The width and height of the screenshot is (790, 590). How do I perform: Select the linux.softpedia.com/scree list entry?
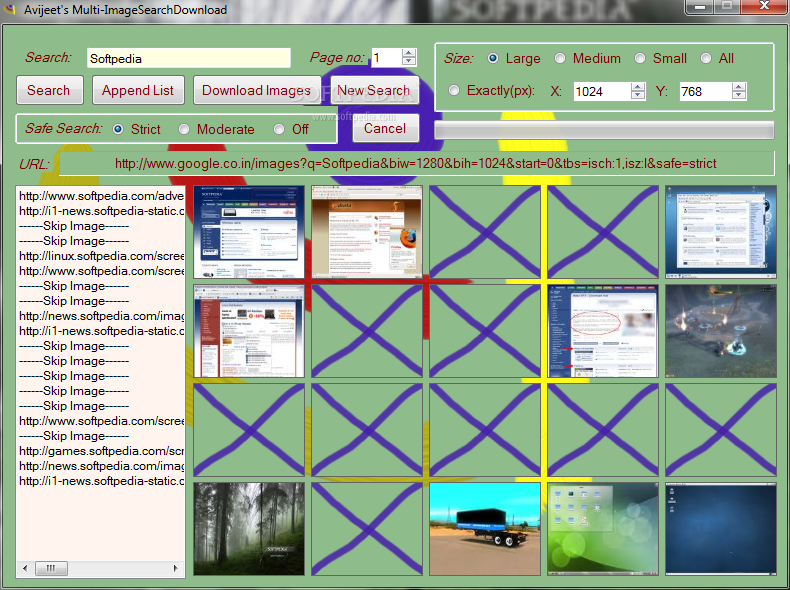[x=101, y=255]
